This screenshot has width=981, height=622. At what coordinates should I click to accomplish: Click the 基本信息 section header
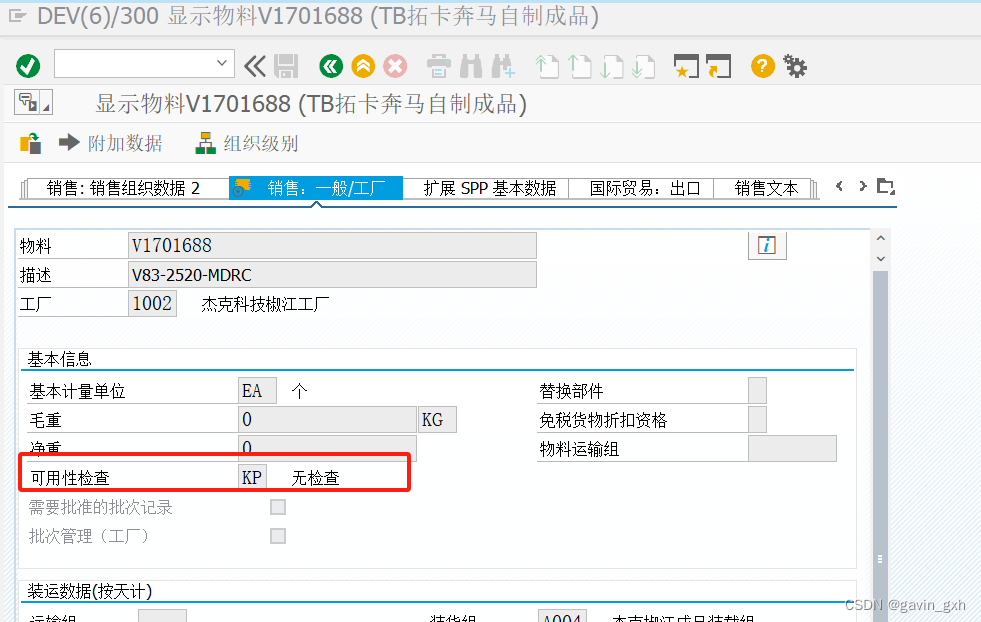[59, 359]
